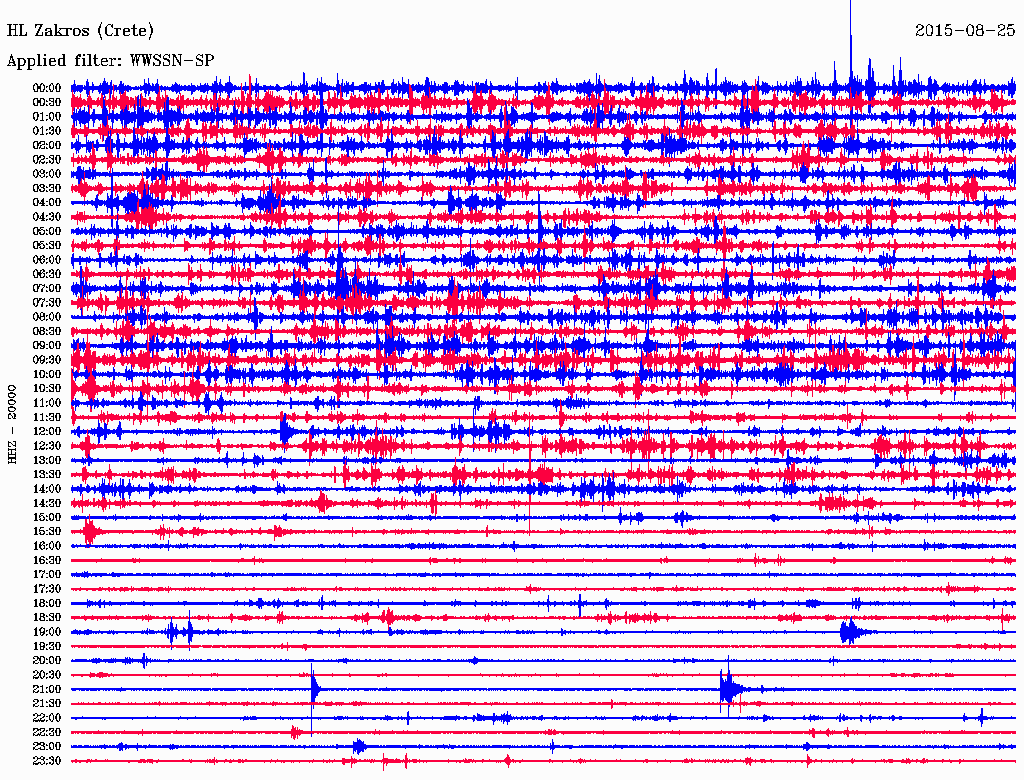The image size is (1024, 780).
Task: Select the 06:30 time label
Action: [x=47, y=274]
